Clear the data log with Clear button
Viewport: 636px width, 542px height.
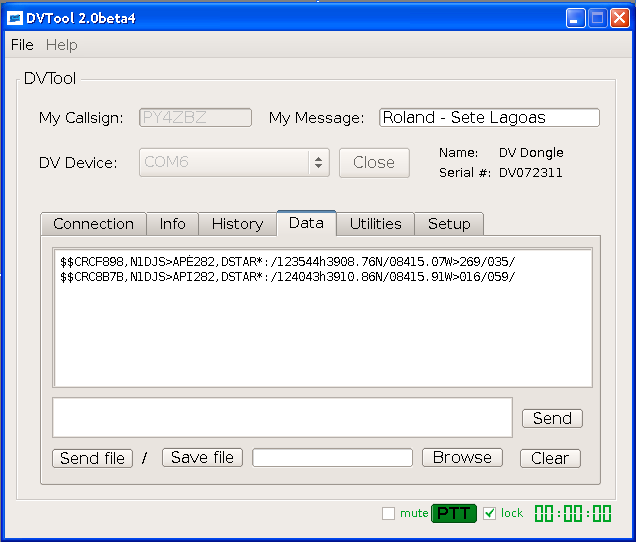click(x=550, y=458)
